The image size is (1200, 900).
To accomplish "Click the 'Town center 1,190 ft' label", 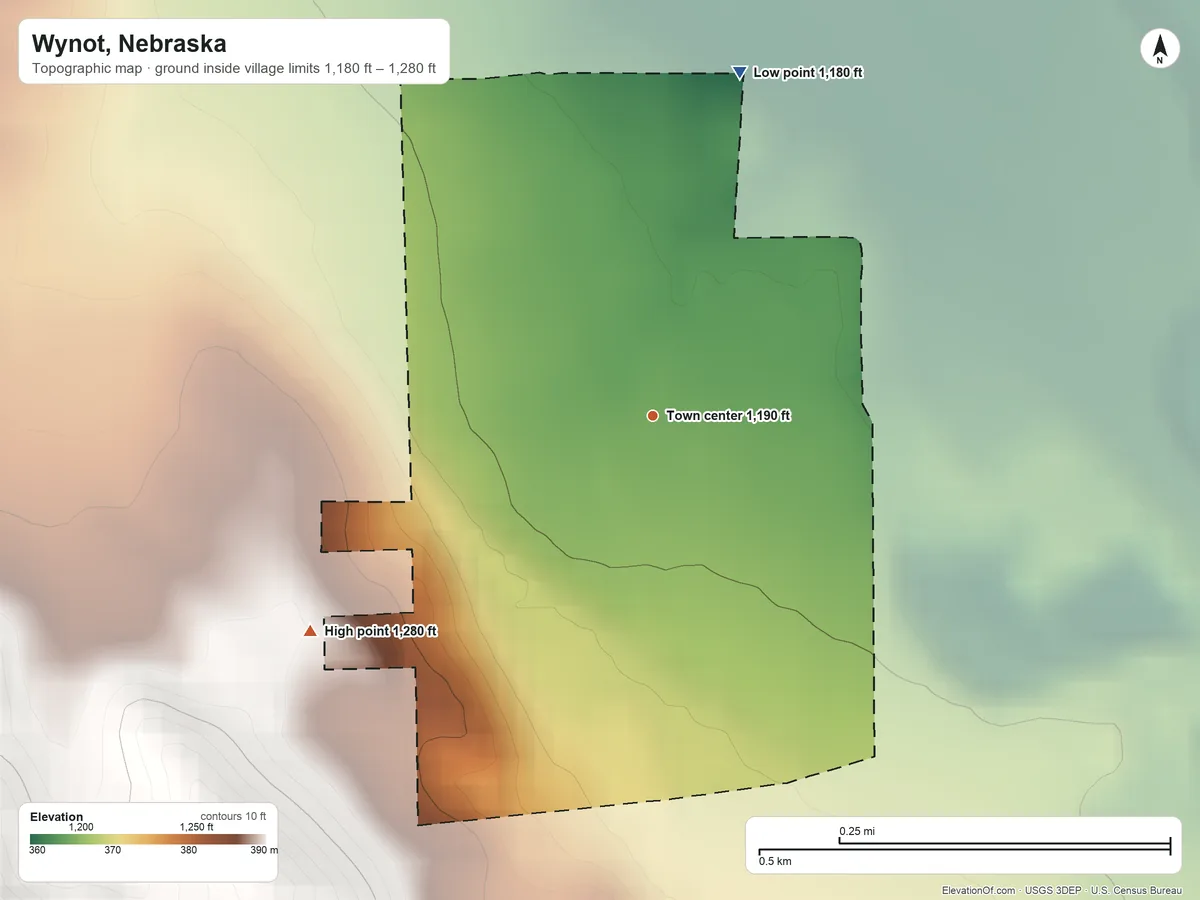I will coord(728,415).
